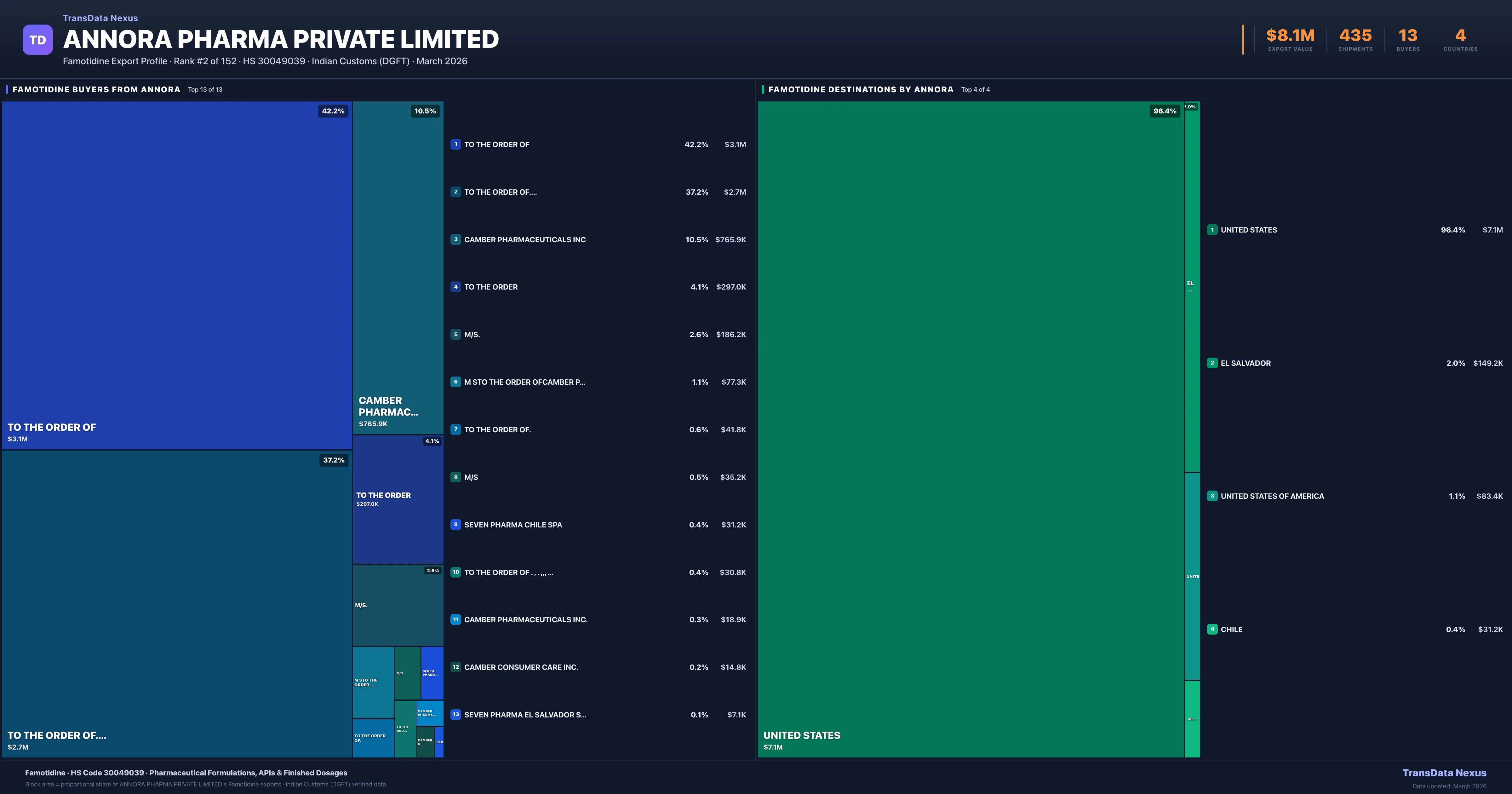
Task: Select the 42.2% TO THE ORDER OF block
Action: tap(176, 275)
